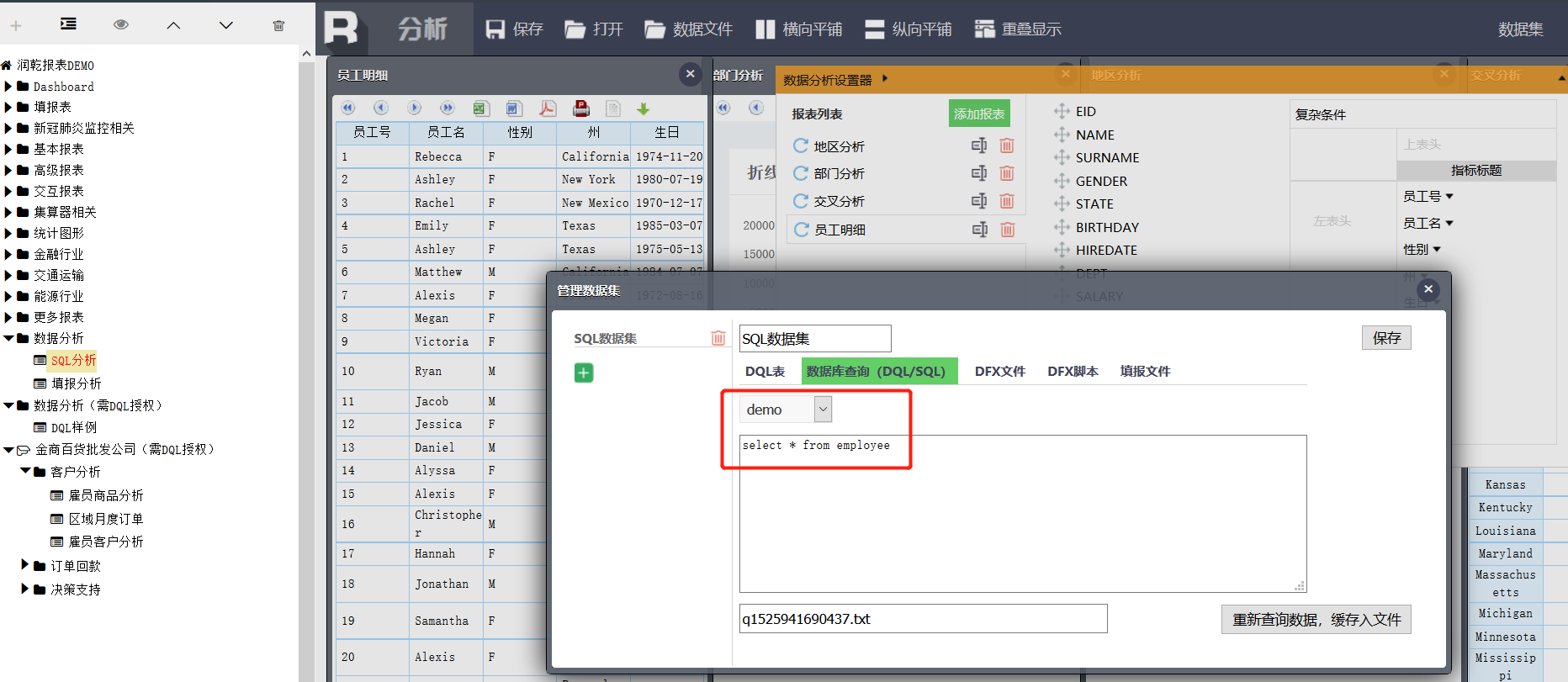Viewport: 1568px width, 682px height.
Task: Toggle the eye icon above the report tree
Action: tap(121, 24)
